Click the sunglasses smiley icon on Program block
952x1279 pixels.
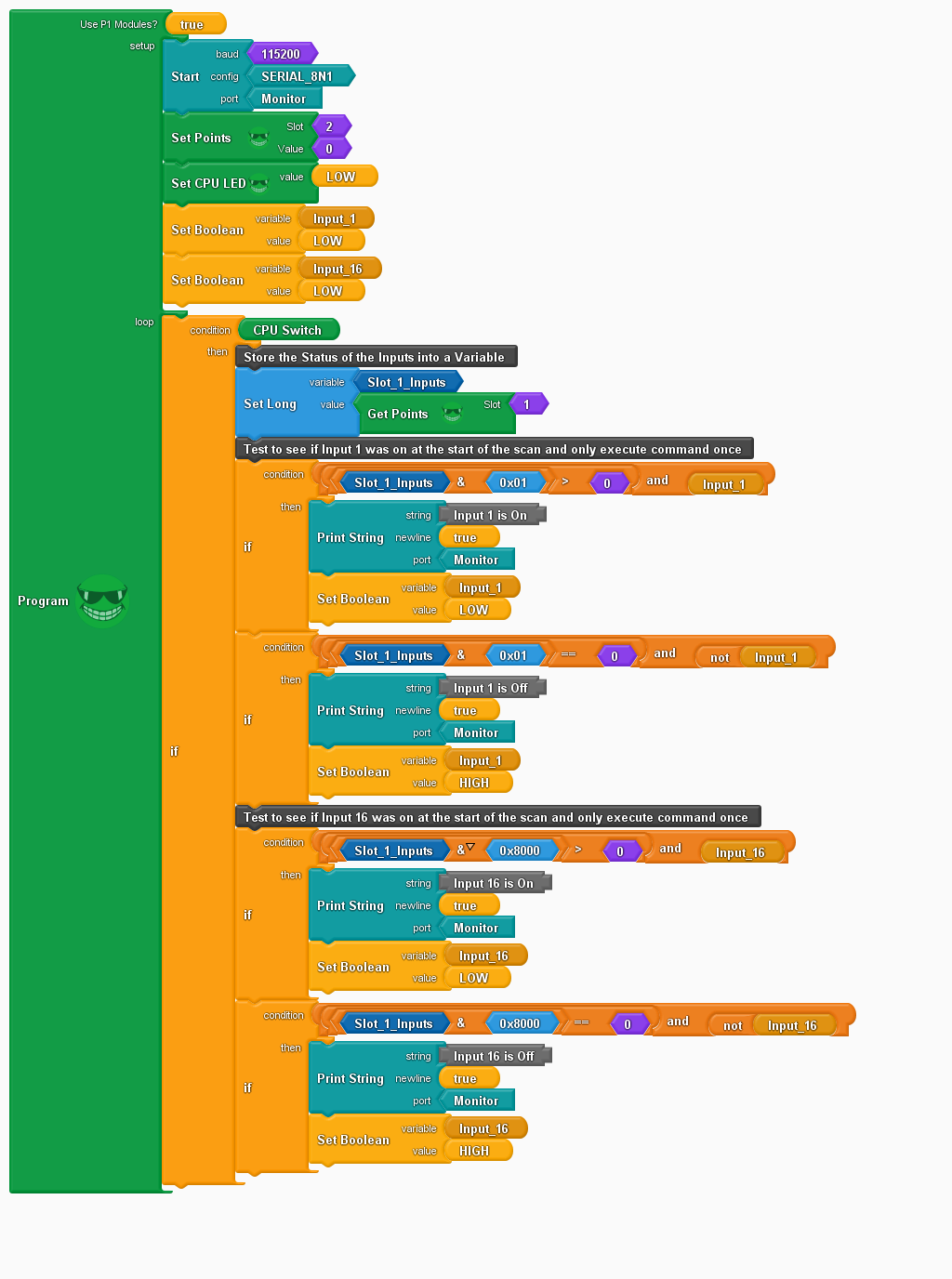[102, 600]
